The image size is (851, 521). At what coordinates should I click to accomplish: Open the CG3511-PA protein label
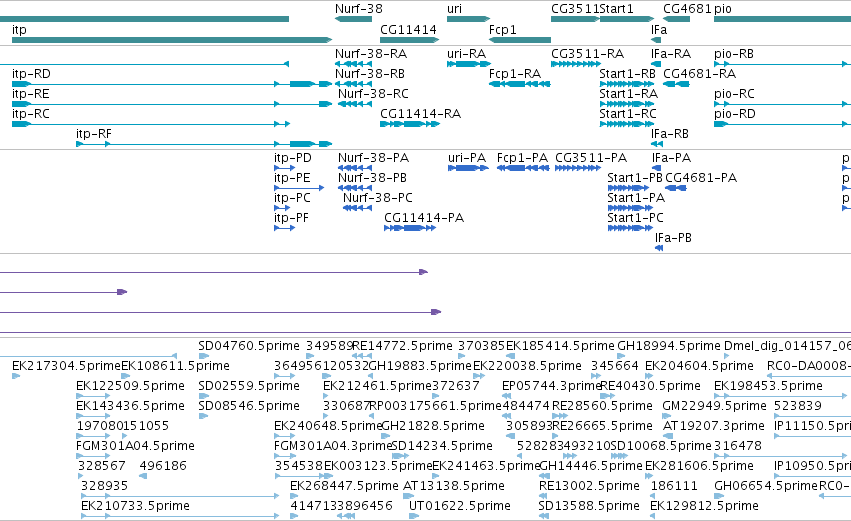590,158
